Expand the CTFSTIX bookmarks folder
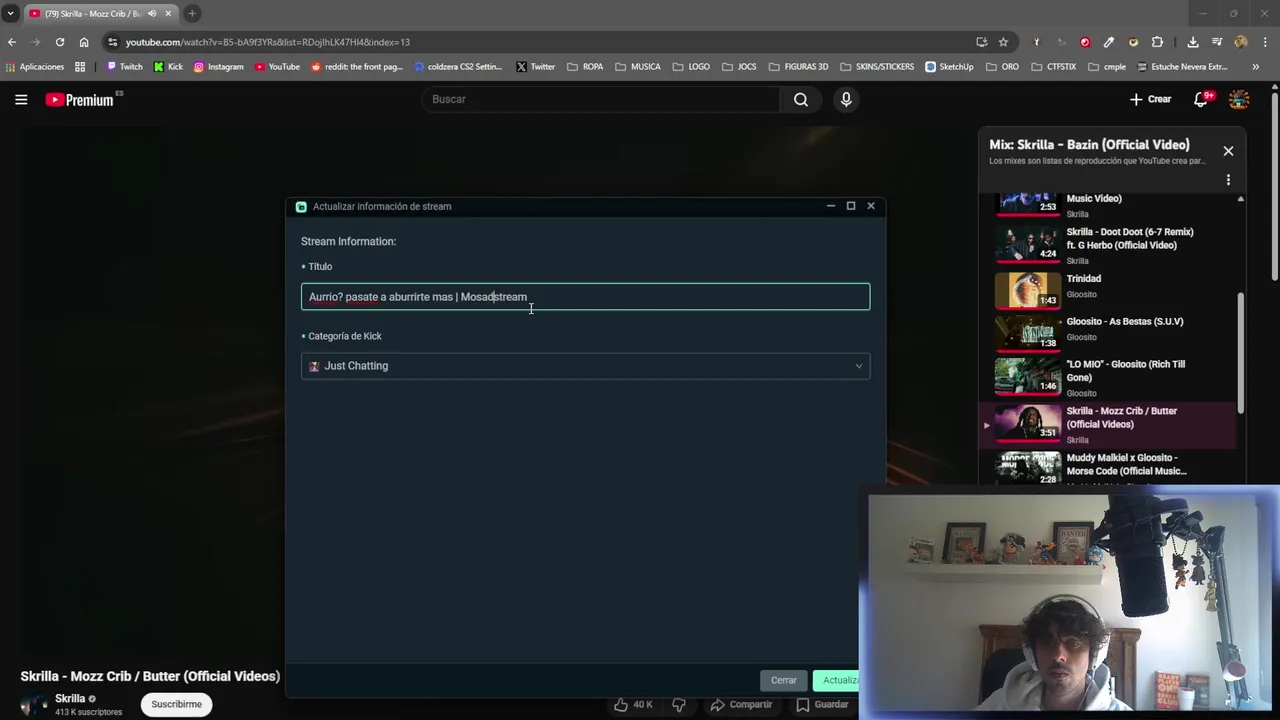This screenshot has width=1280, height=720. pos(1053,67)
